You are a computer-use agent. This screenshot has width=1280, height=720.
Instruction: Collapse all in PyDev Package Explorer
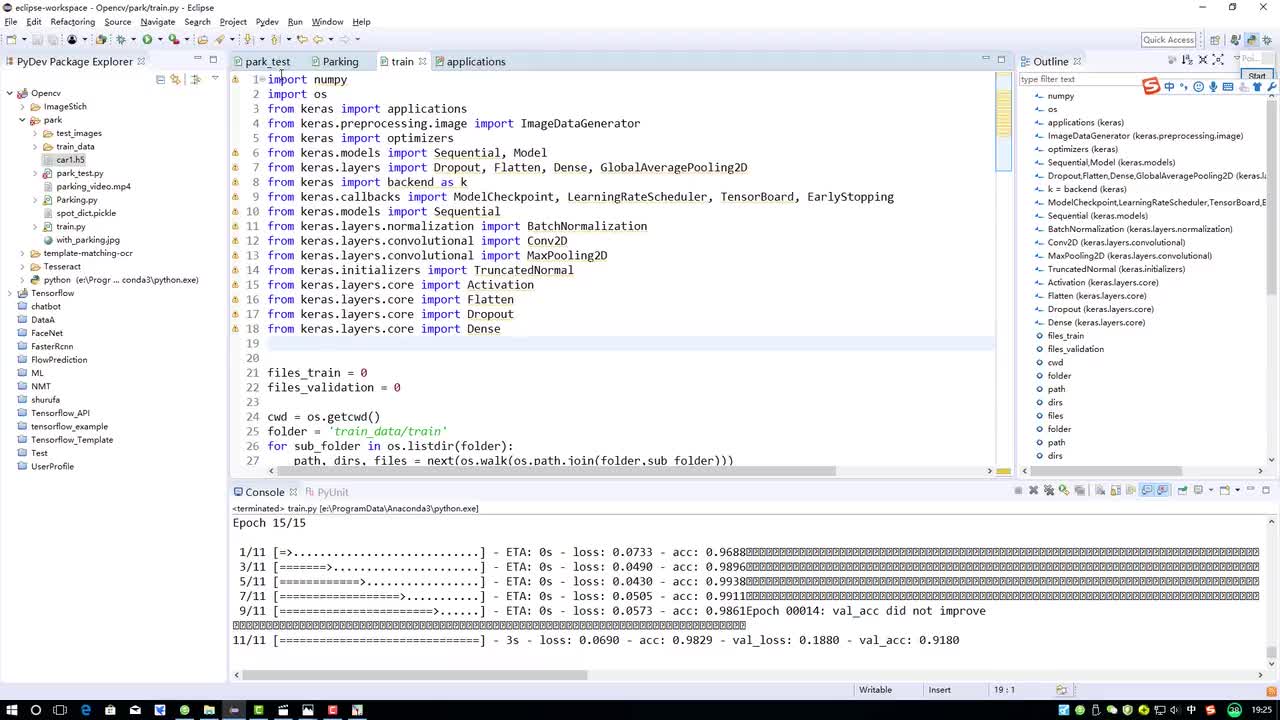click(x=160, y=79)
